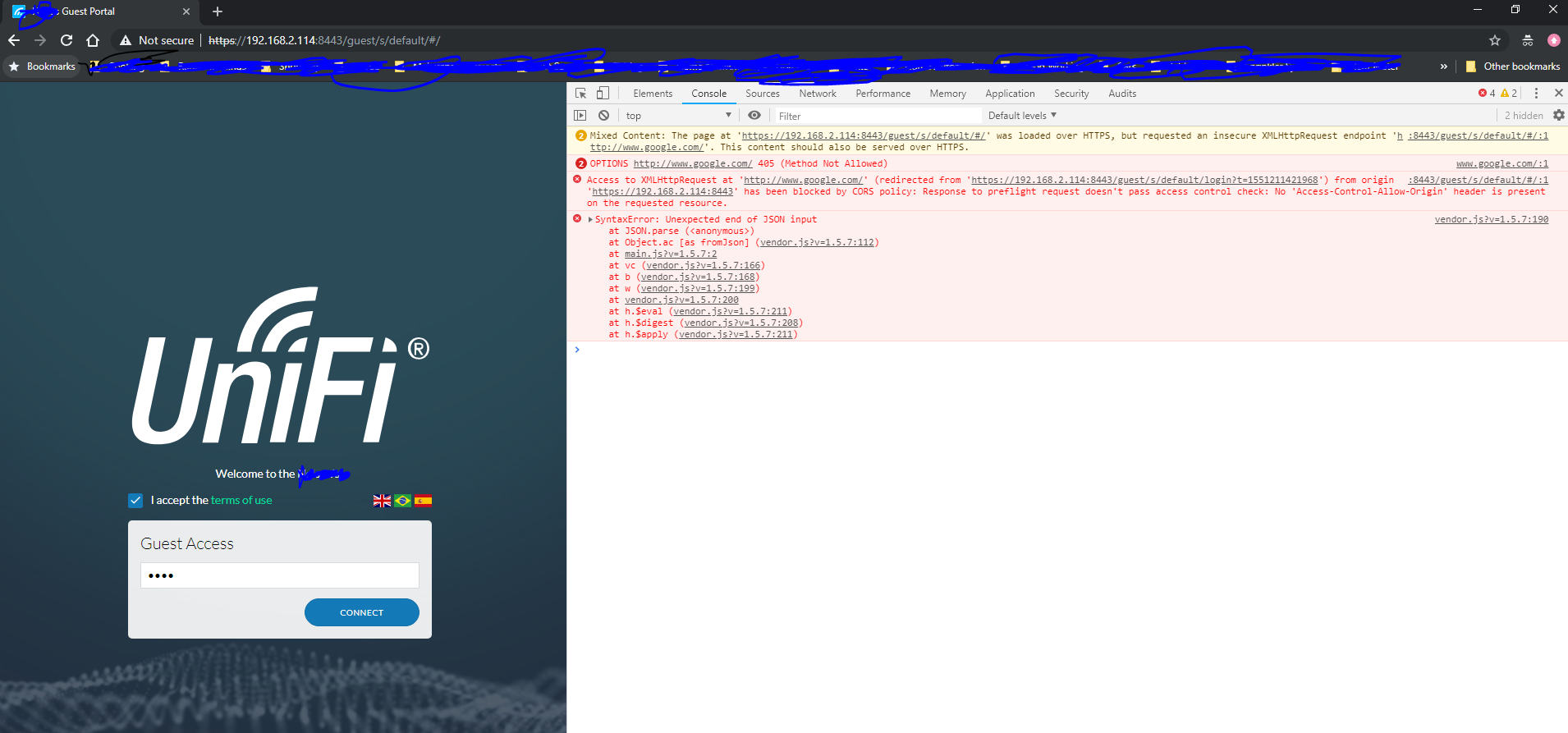The width and height of the screenshot is (1568, 733).
Task: Open console settings gear
Action: click(1558, 116)
